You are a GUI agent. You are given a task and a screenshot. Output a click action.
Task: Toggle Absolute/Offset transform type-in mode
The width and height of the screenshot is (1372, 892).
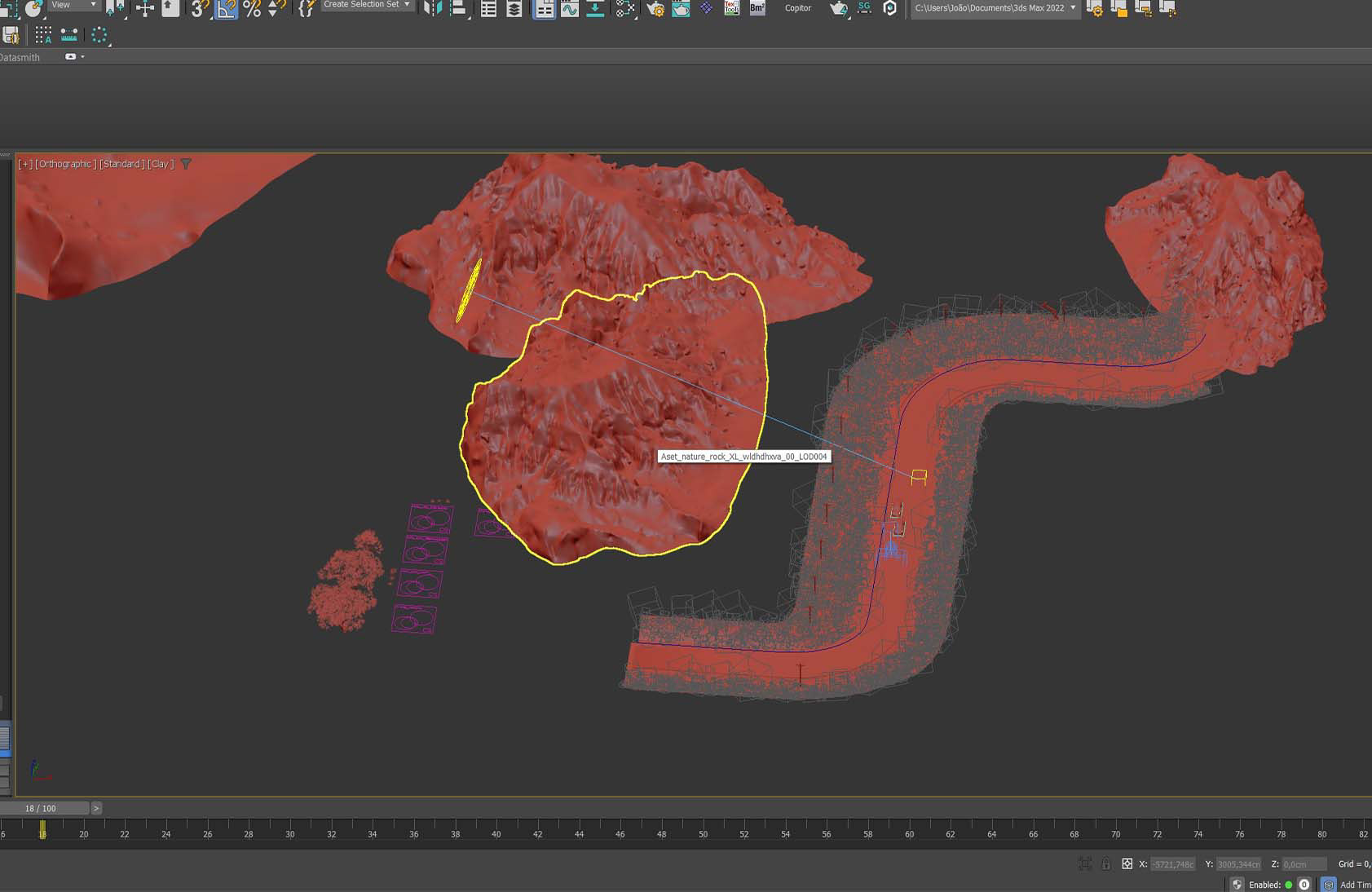pyautogui.click(x=1127, y=863)
